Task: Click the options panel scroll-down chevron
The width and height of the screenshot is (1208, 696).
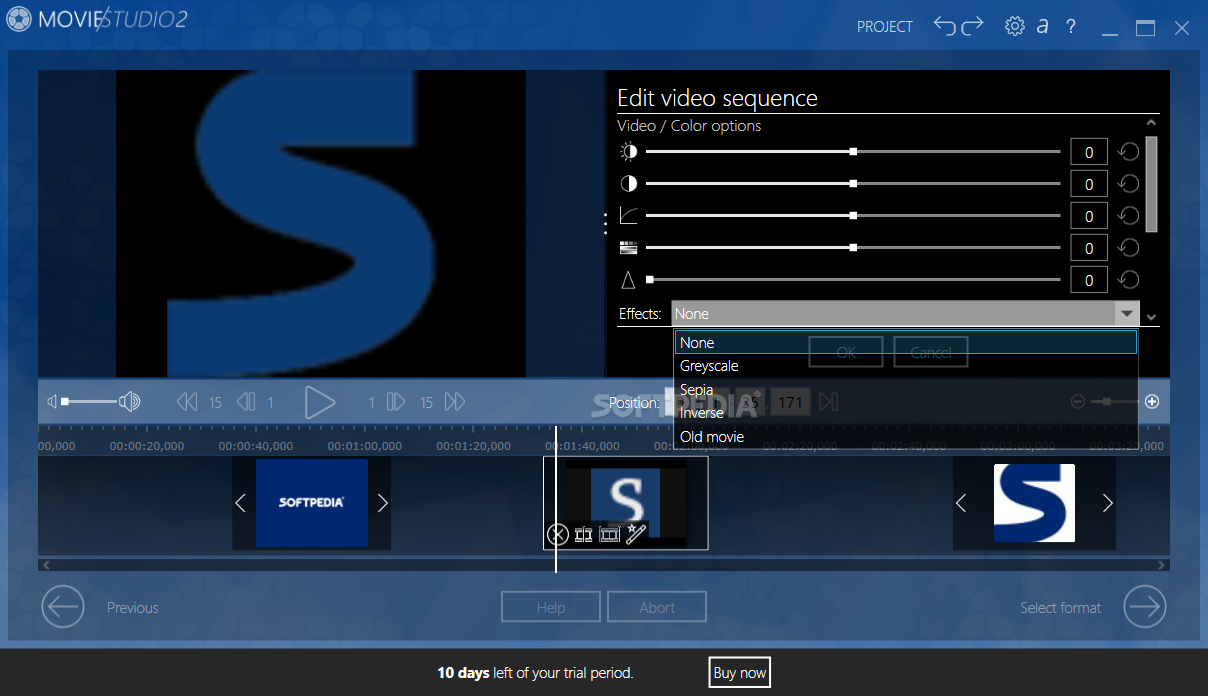Action: tap(1151, 317)
